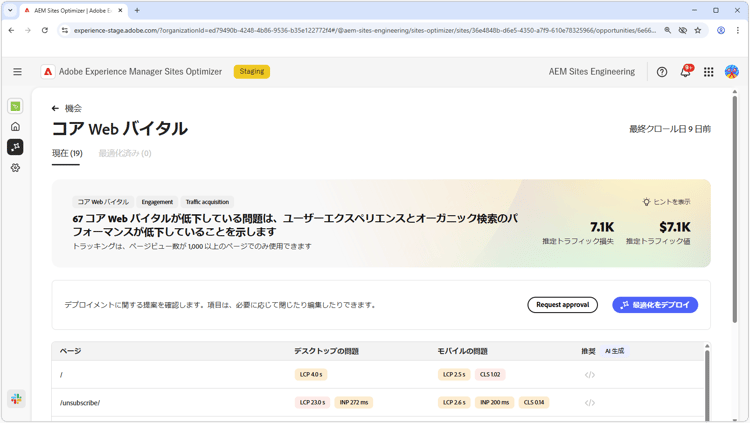Select the green site icon in the sidebar
The width and height of the screenshot is (750, 423).
(x=15, y=106)
